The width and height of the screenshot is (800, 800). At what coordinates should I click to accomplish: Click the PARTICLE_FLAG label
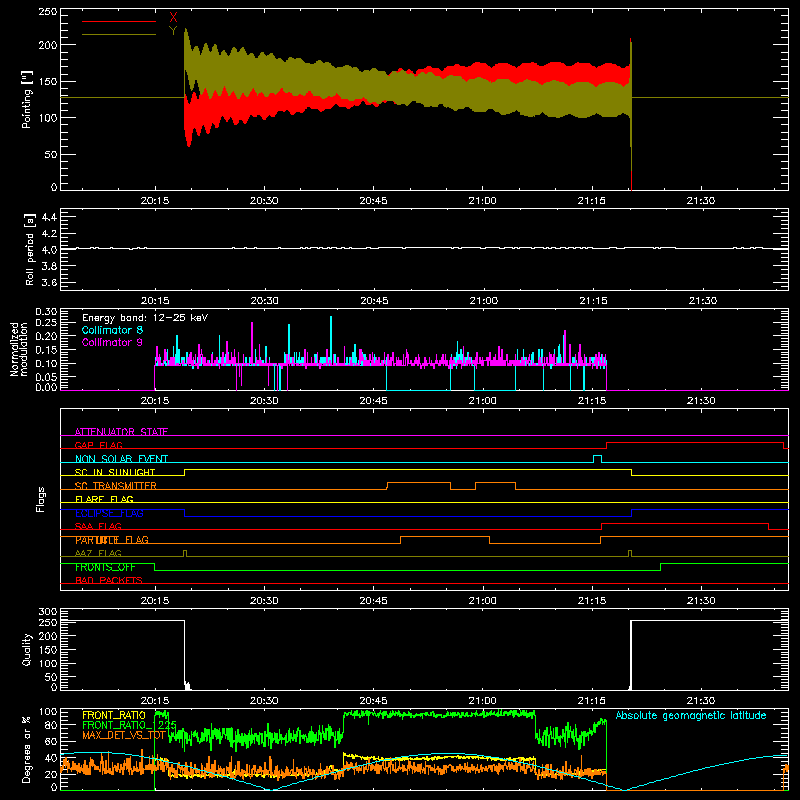[112, 540]
